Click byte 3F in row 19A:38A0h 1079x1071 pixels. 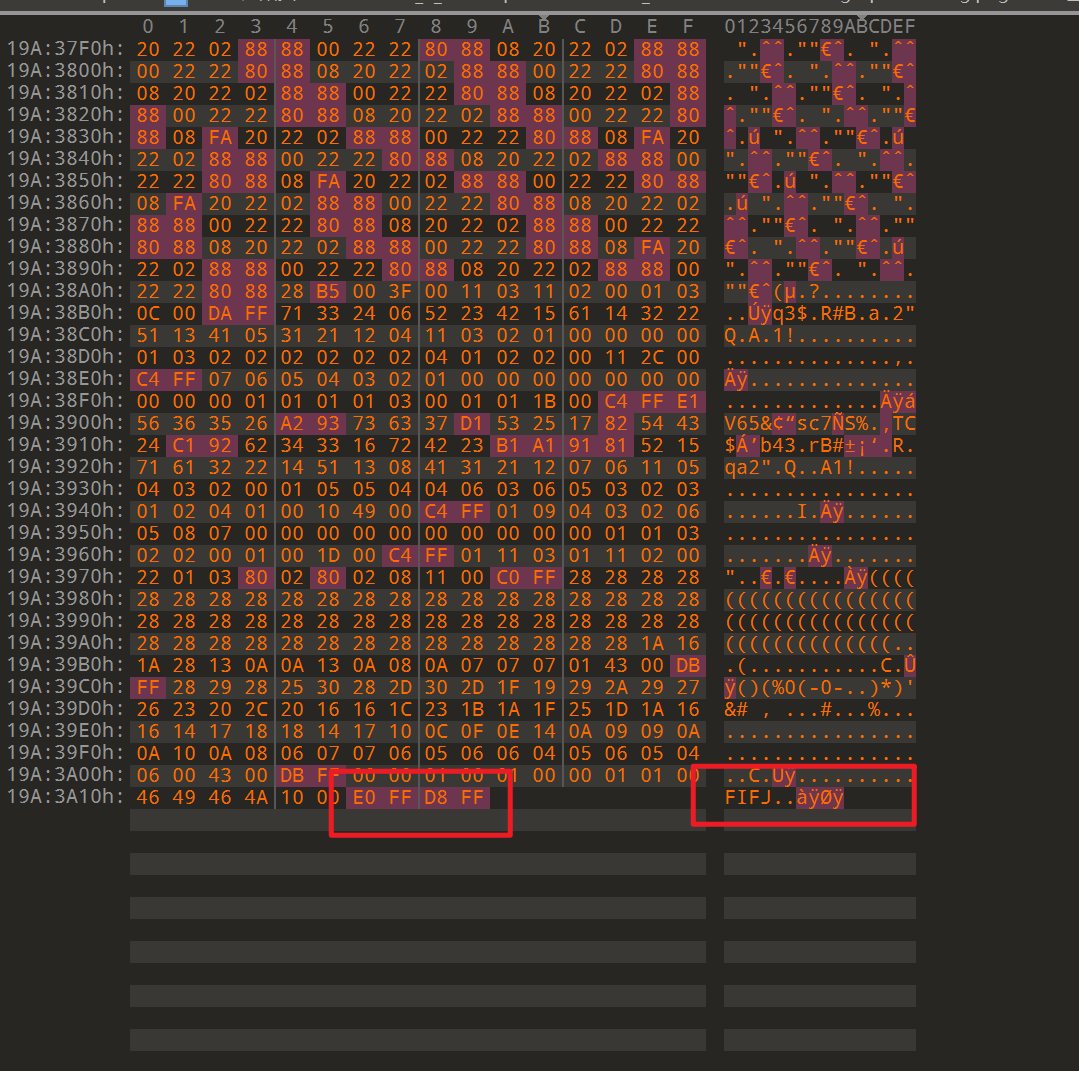click(x=400, y=291)
